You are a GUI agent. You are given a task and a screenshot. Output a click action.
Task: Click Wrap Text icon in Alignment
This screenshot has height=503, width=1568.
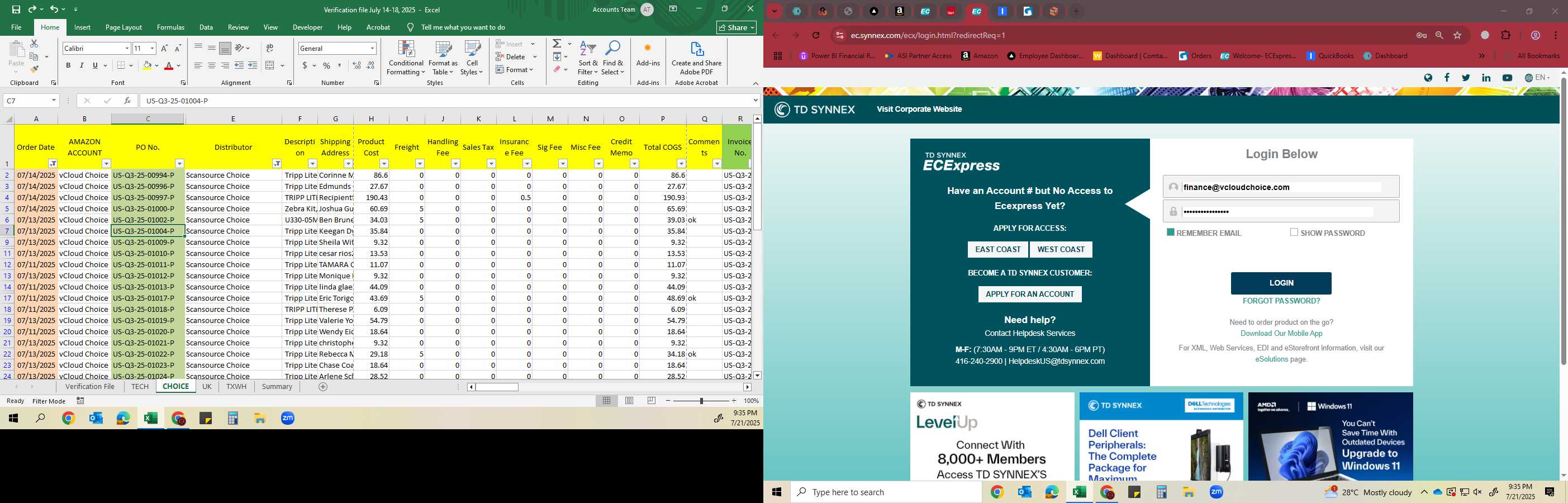(270, 48)
